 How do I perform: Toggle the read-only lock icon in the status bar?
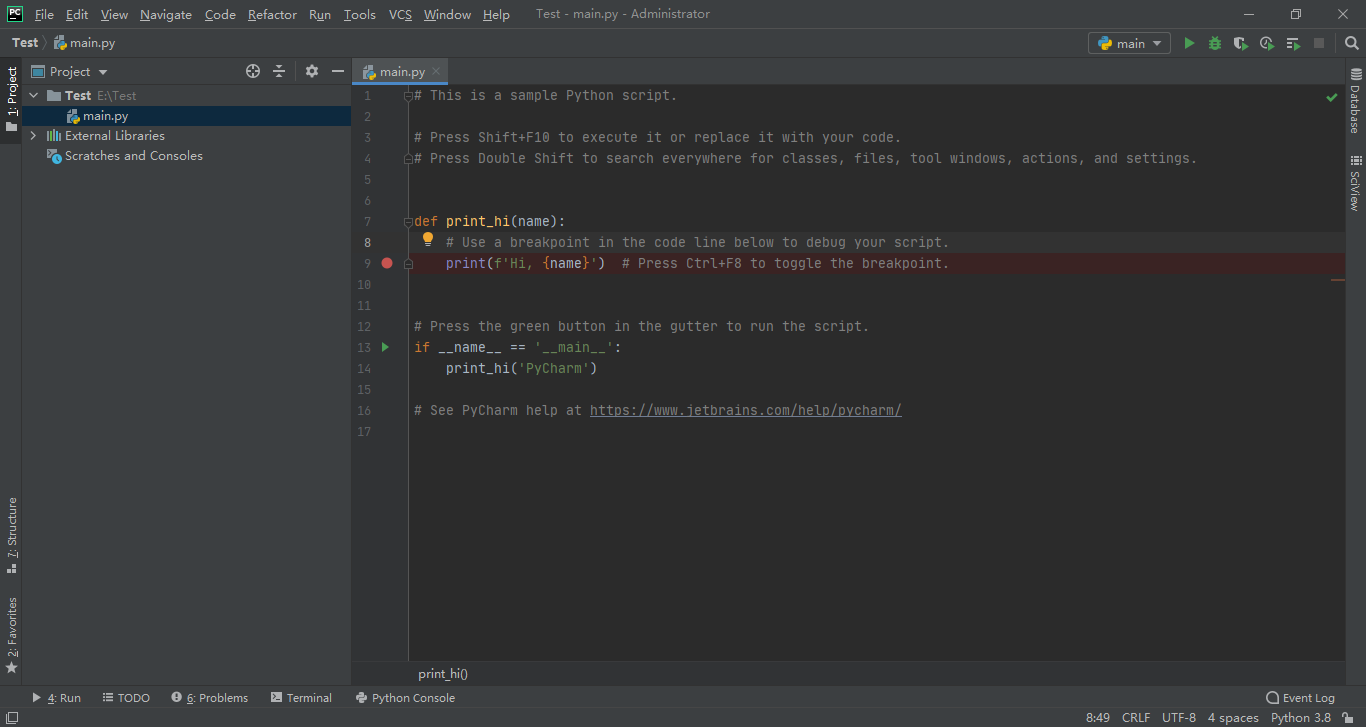tap(1348, 718)
